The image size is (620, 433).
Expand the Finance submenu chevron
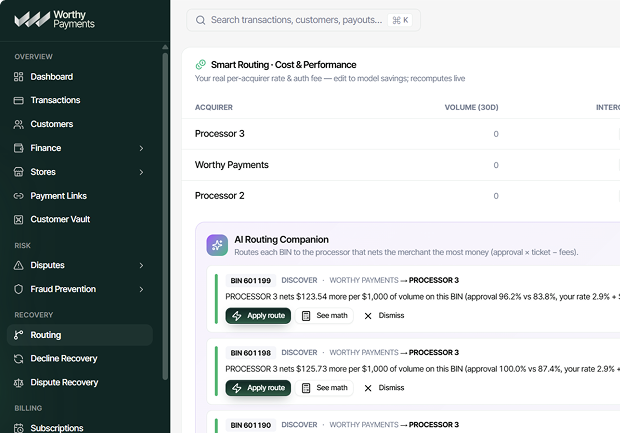pos(141,148)
